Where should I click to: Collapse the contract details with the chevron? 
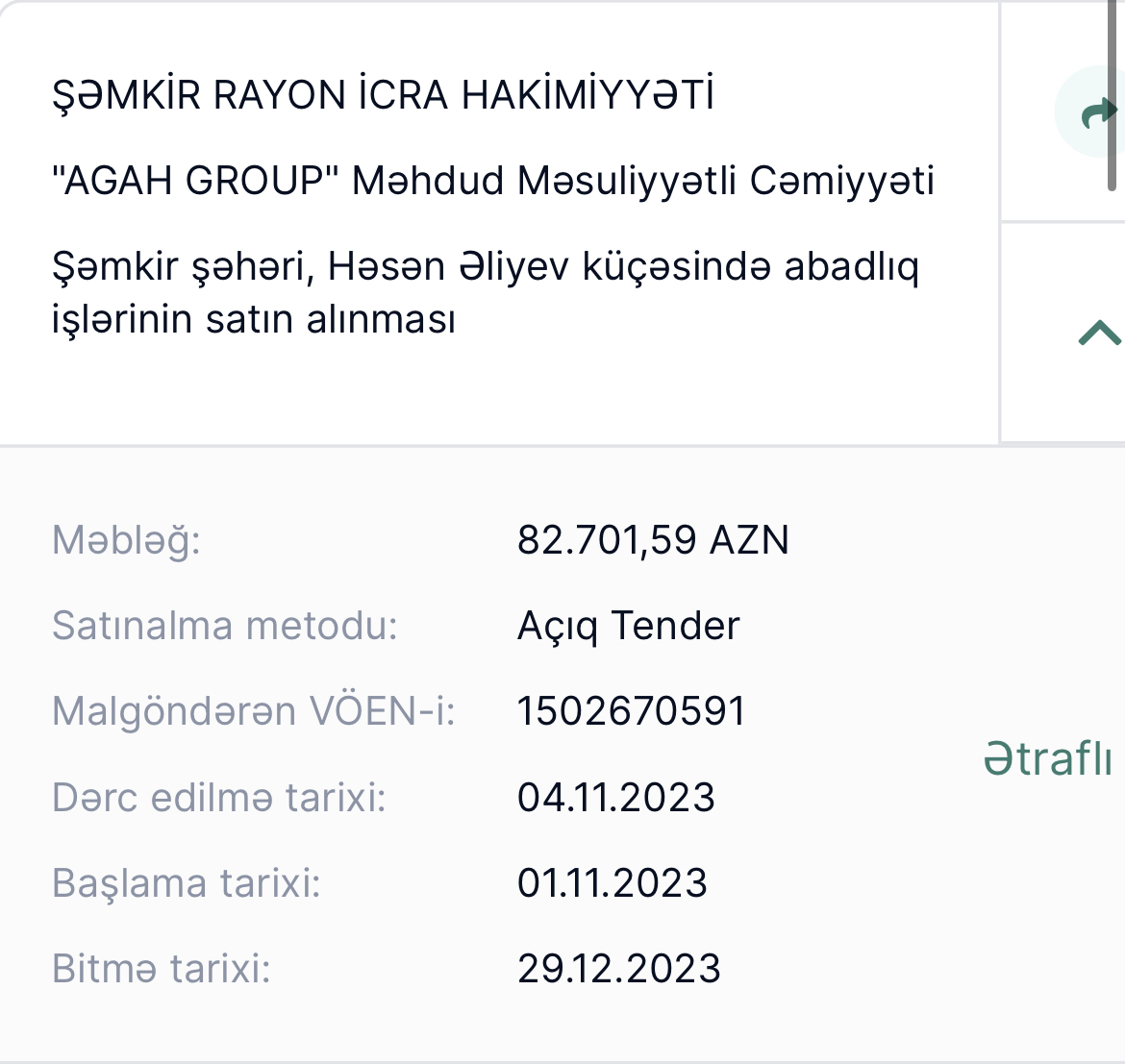[1100, 333]
